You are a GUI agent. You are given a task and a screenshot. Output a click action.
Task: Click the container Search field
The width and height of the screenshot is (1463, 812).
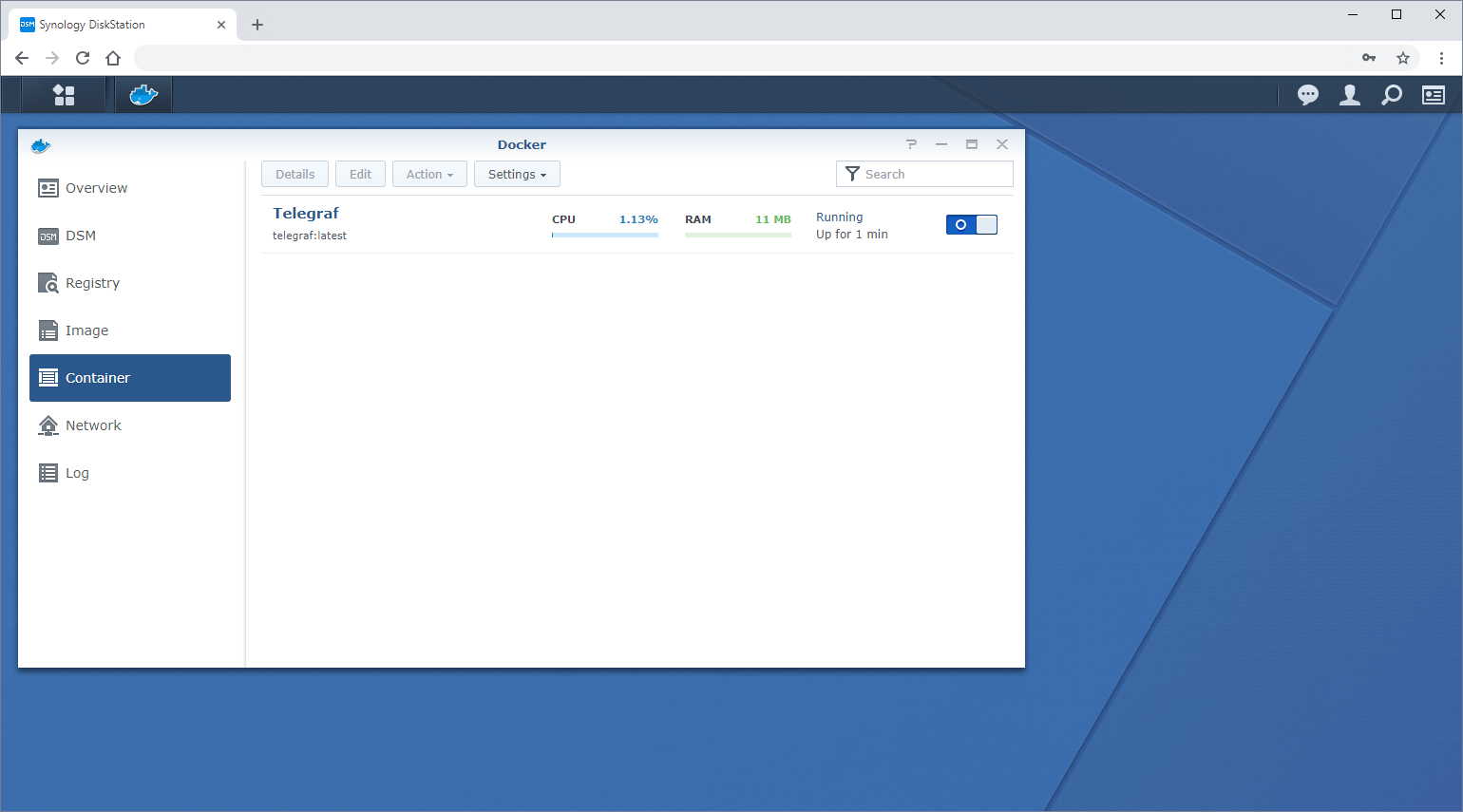pyautogui.click(x=924, y=174)
